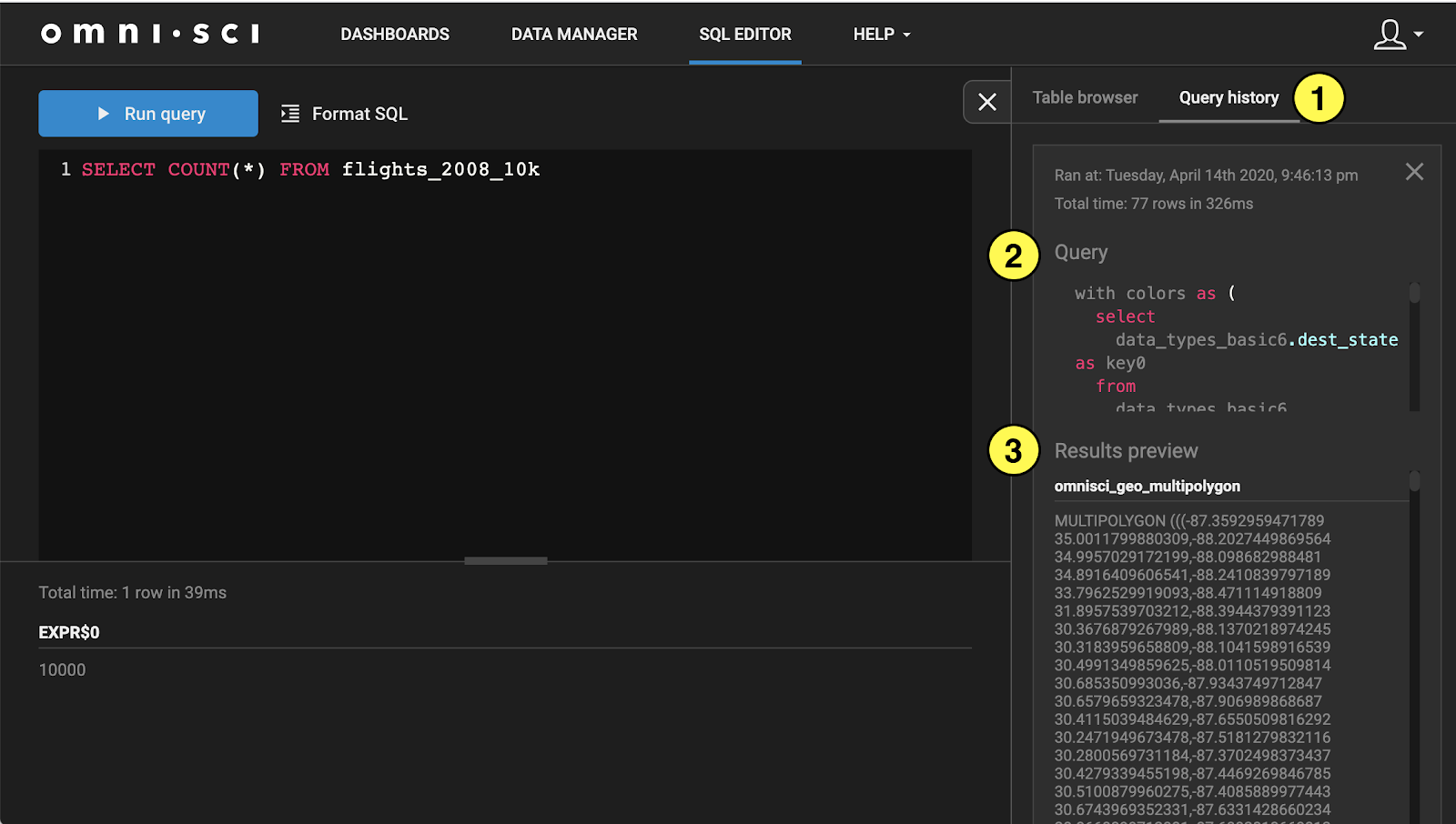
Task: Switch to the Query history tab
Action: click(1228, 97)
